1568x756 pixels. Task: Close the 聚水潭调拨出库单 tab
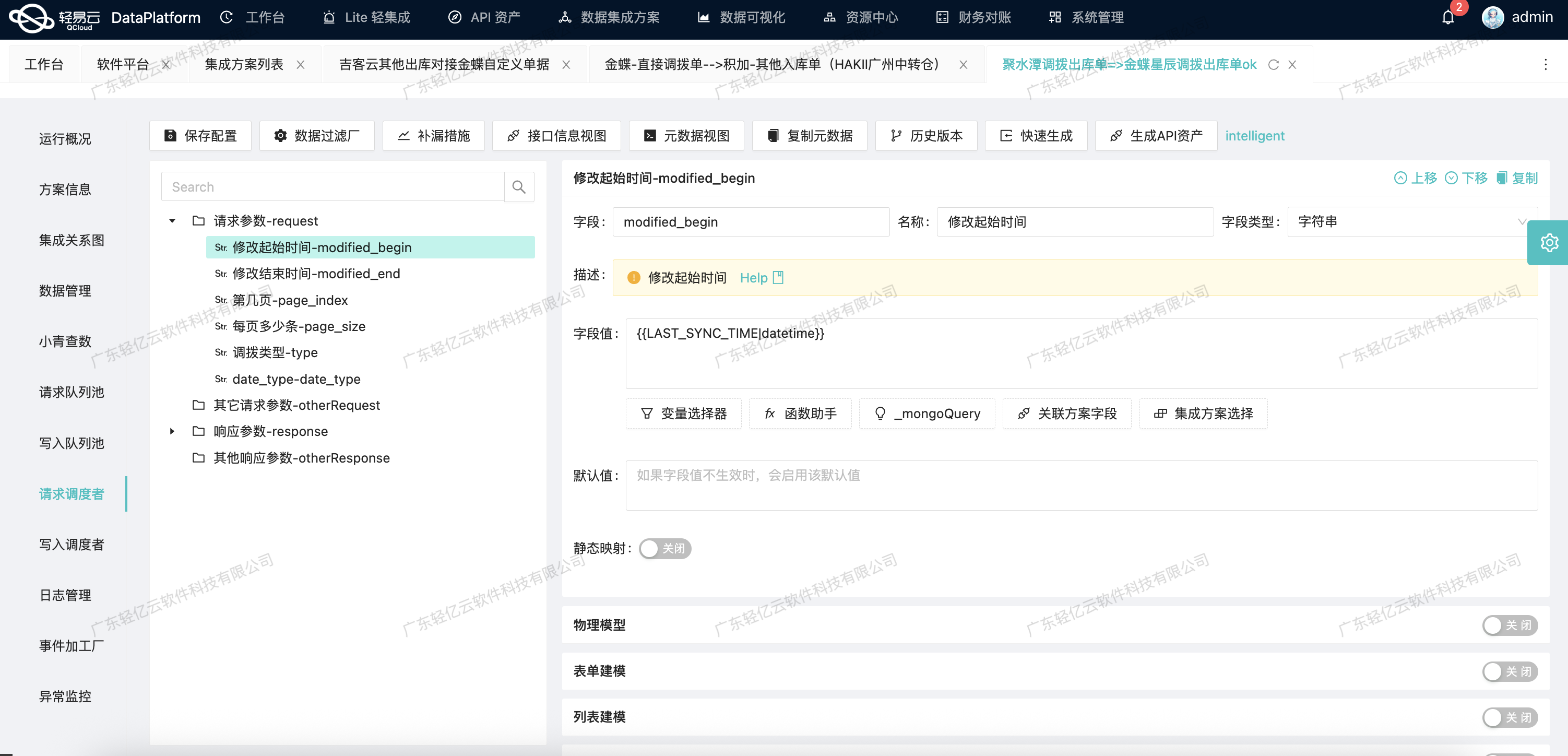click(1292, 65)
